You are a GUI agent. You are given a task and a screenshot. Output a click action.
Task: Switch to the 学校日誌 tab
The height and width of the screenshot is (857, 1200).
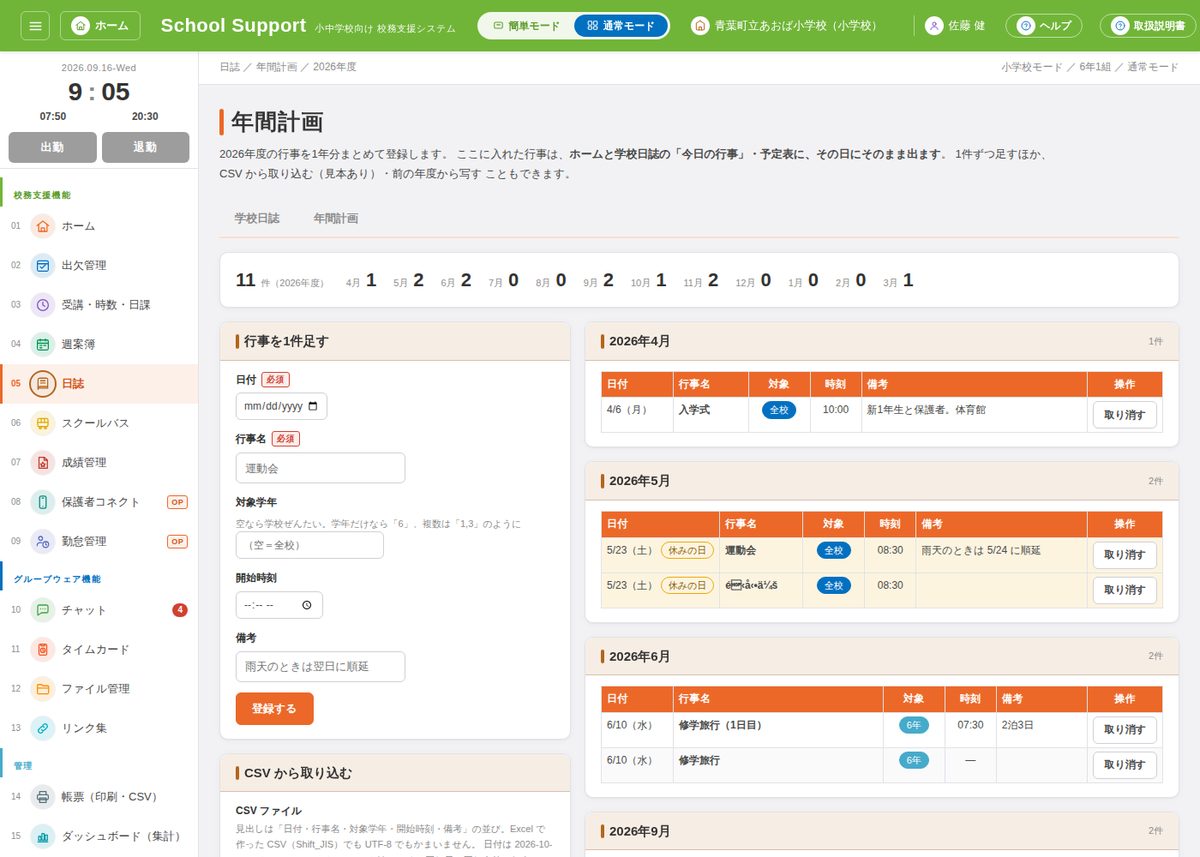(x=257, y=218)
